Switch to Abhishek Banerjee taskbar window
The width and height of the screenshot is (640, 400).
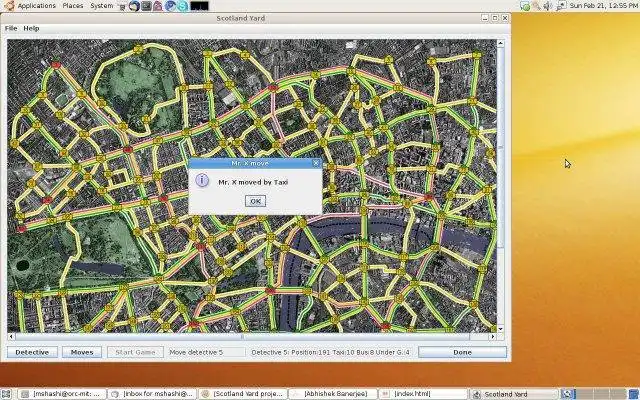(333, 394)
